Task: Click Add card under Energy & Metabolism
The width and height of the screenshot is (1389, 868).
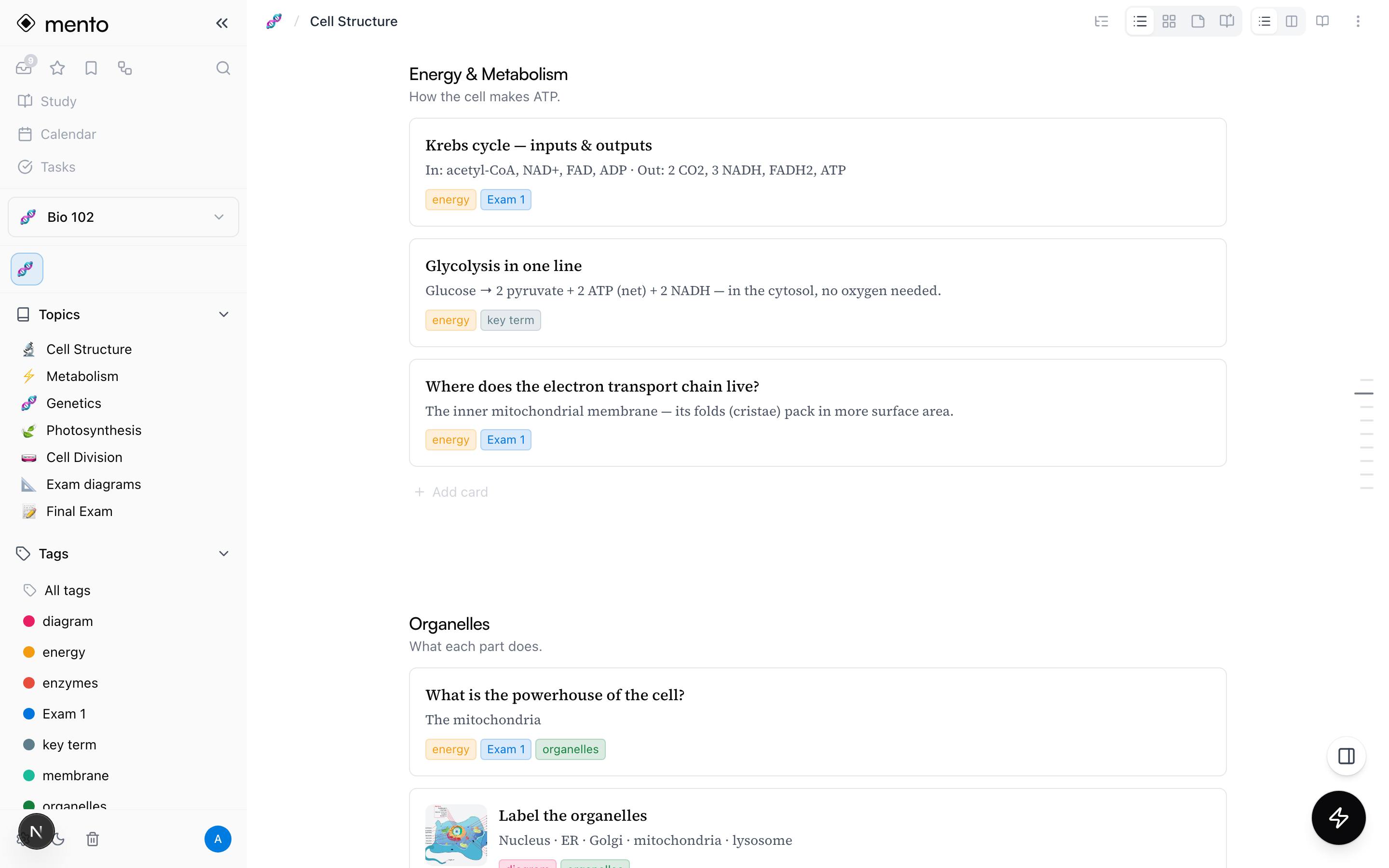Action: point(451,492)
